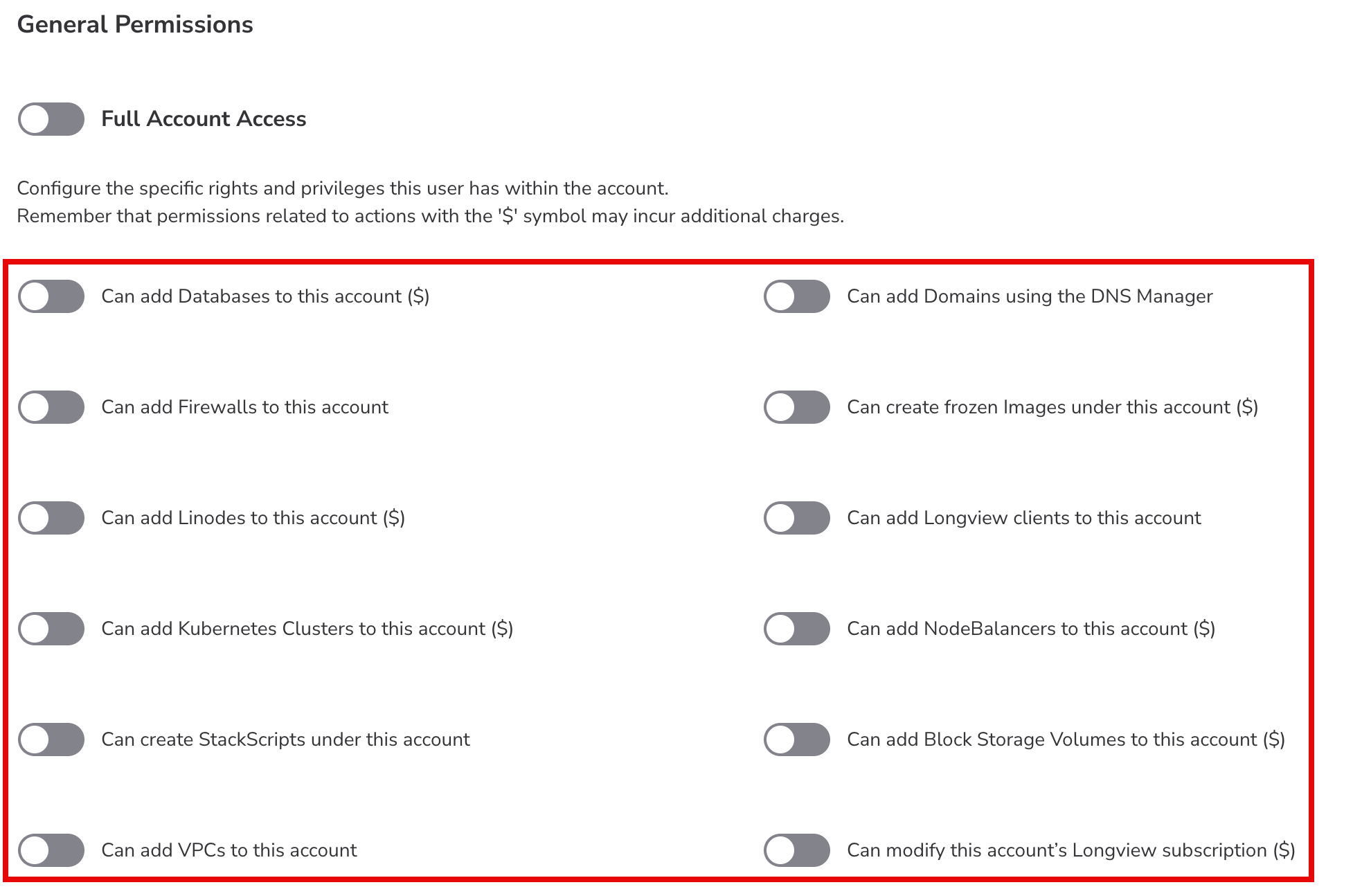Toggle Can add Databases permission
This screenshot has height=896, width=1371.
pos(51,296)
